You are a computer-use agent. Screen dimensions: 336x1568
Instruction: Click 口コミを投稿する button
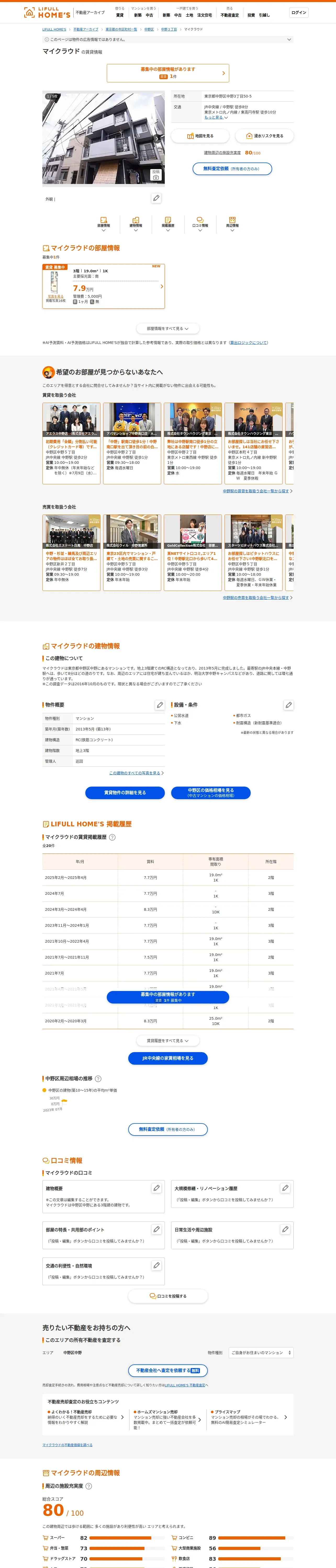[168, 1296]
